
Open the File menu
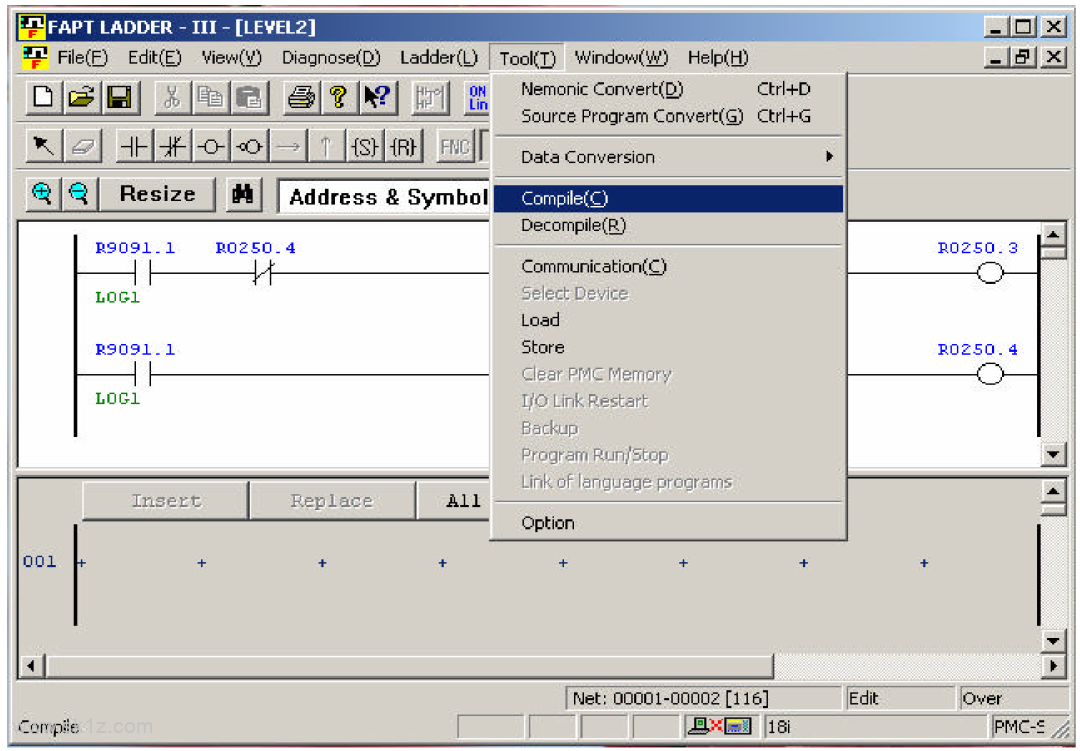click(x=83, y=58)
